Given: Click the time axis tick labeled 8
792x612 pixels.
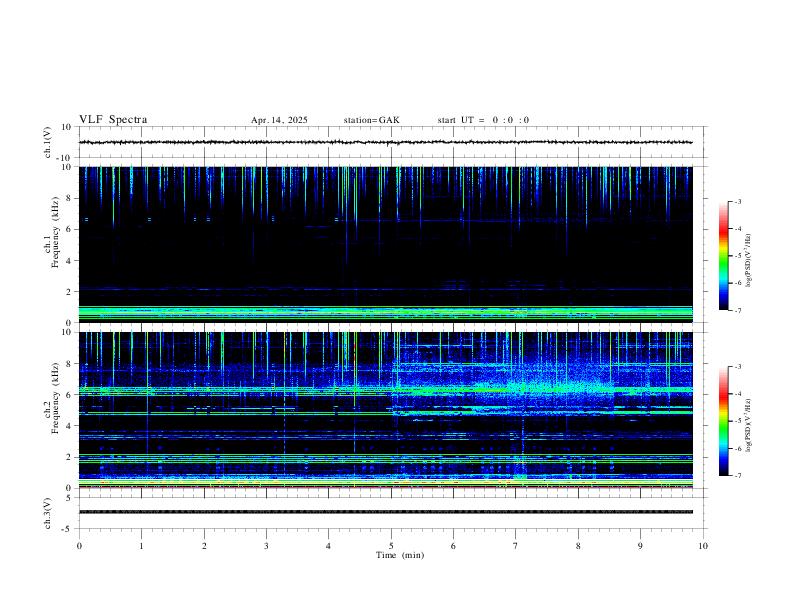Looking at the screenshot, I should (x=578, y=546).
